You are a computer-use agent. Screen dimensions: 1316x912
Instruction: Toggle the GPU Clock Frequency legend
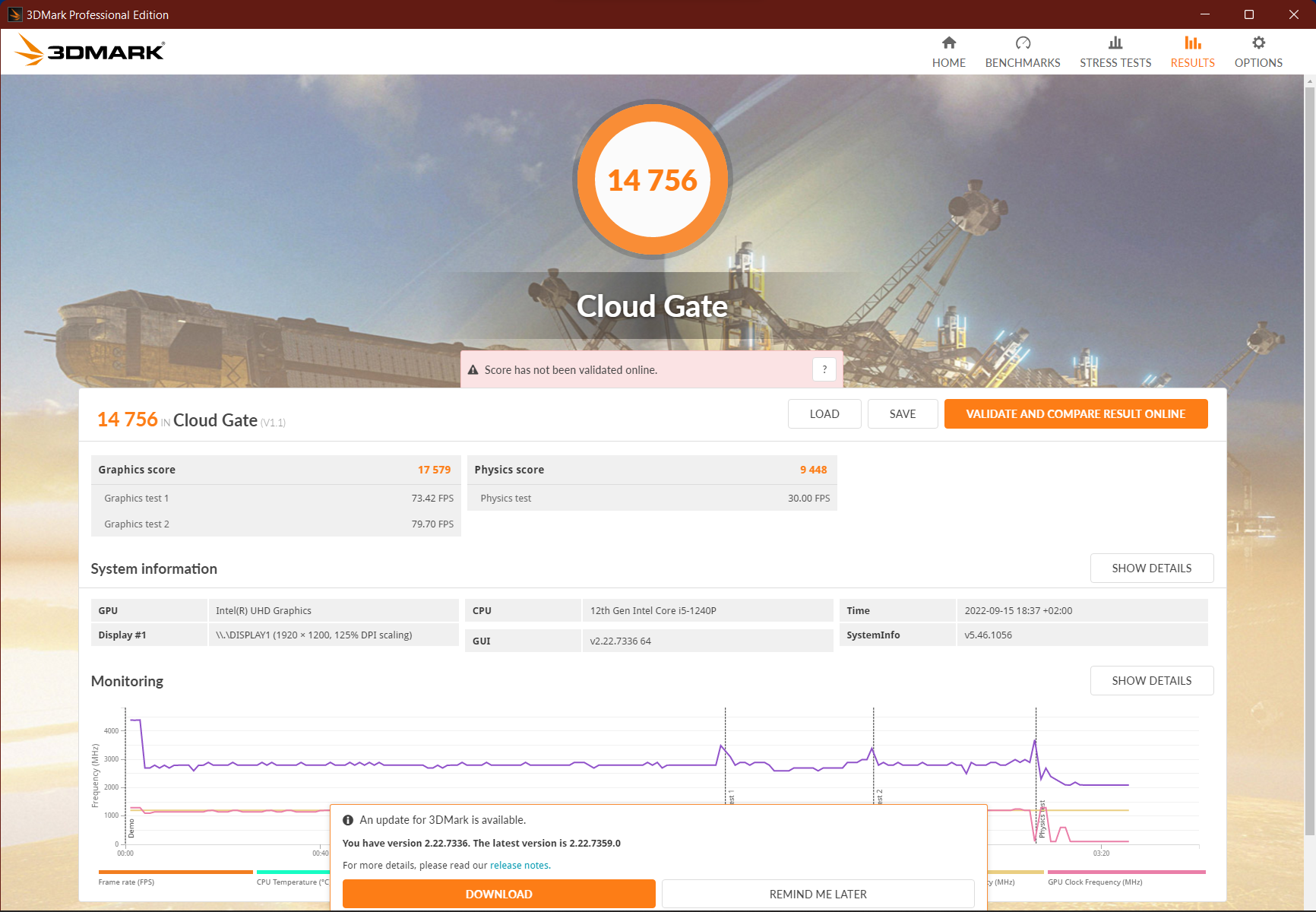point(1095,882)
